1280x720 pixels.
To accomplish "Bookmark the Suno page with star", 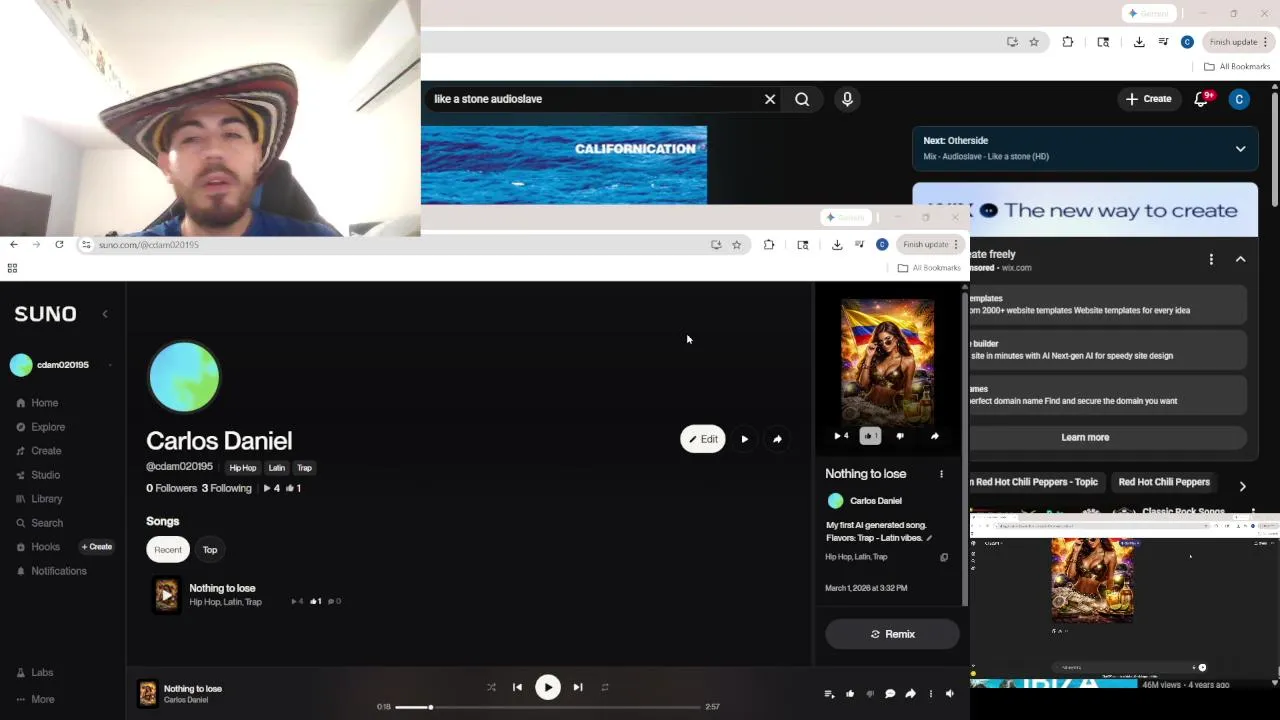I will click(x=736, y=245).
